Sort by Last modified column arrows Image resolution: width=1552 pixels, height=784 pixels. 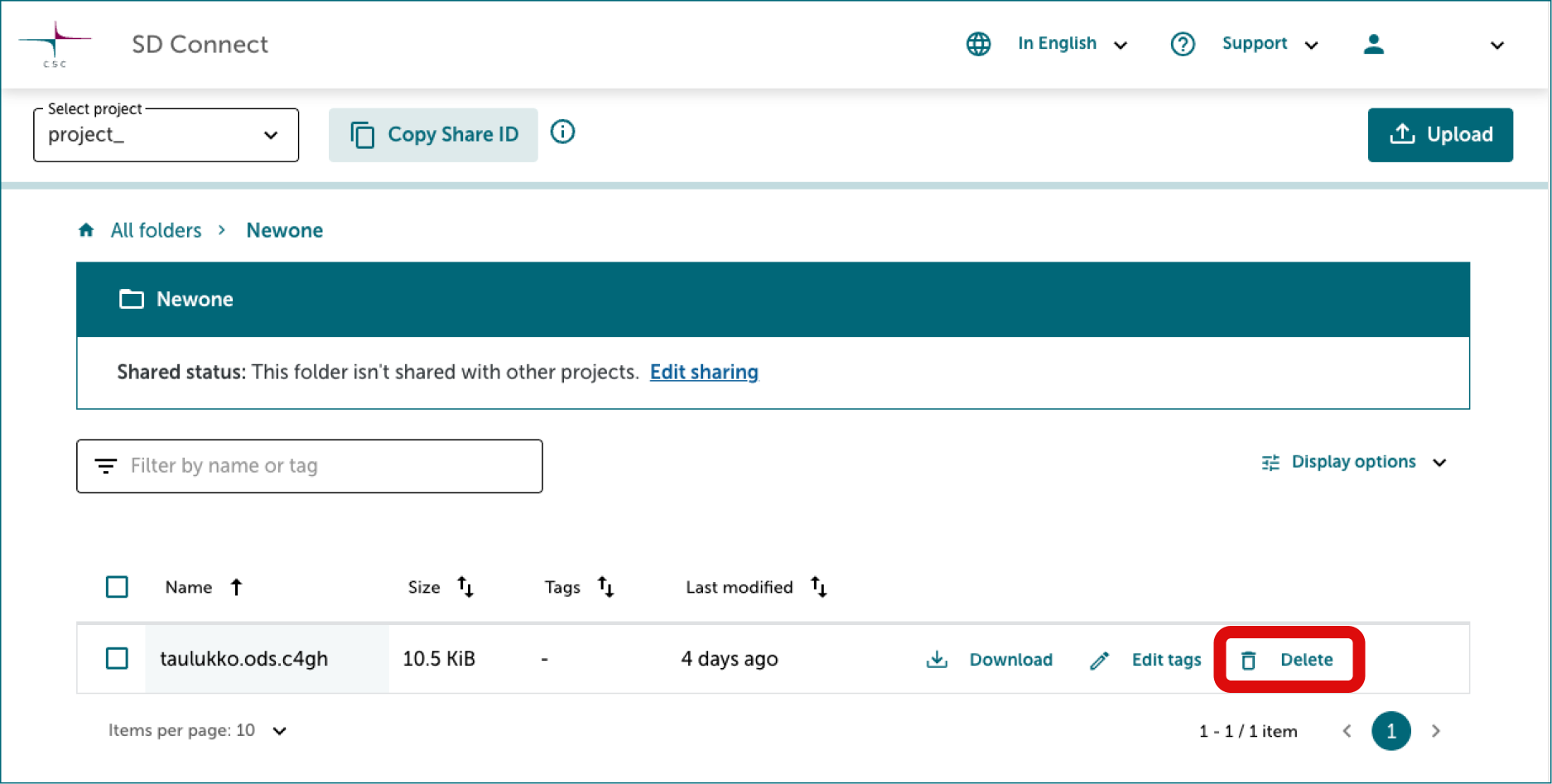819,587
